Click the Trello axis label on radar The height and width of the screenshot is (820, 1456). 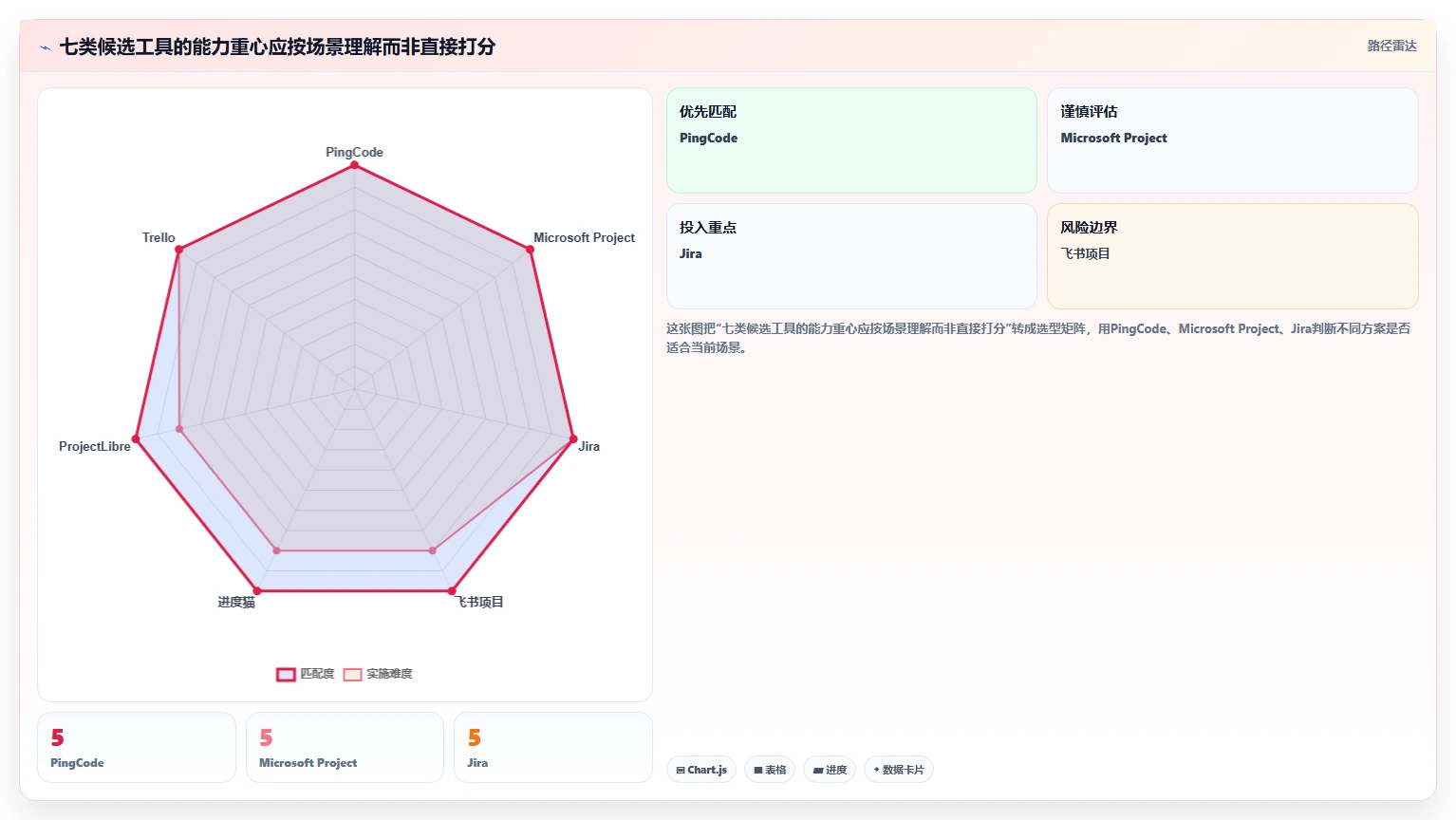159,237
